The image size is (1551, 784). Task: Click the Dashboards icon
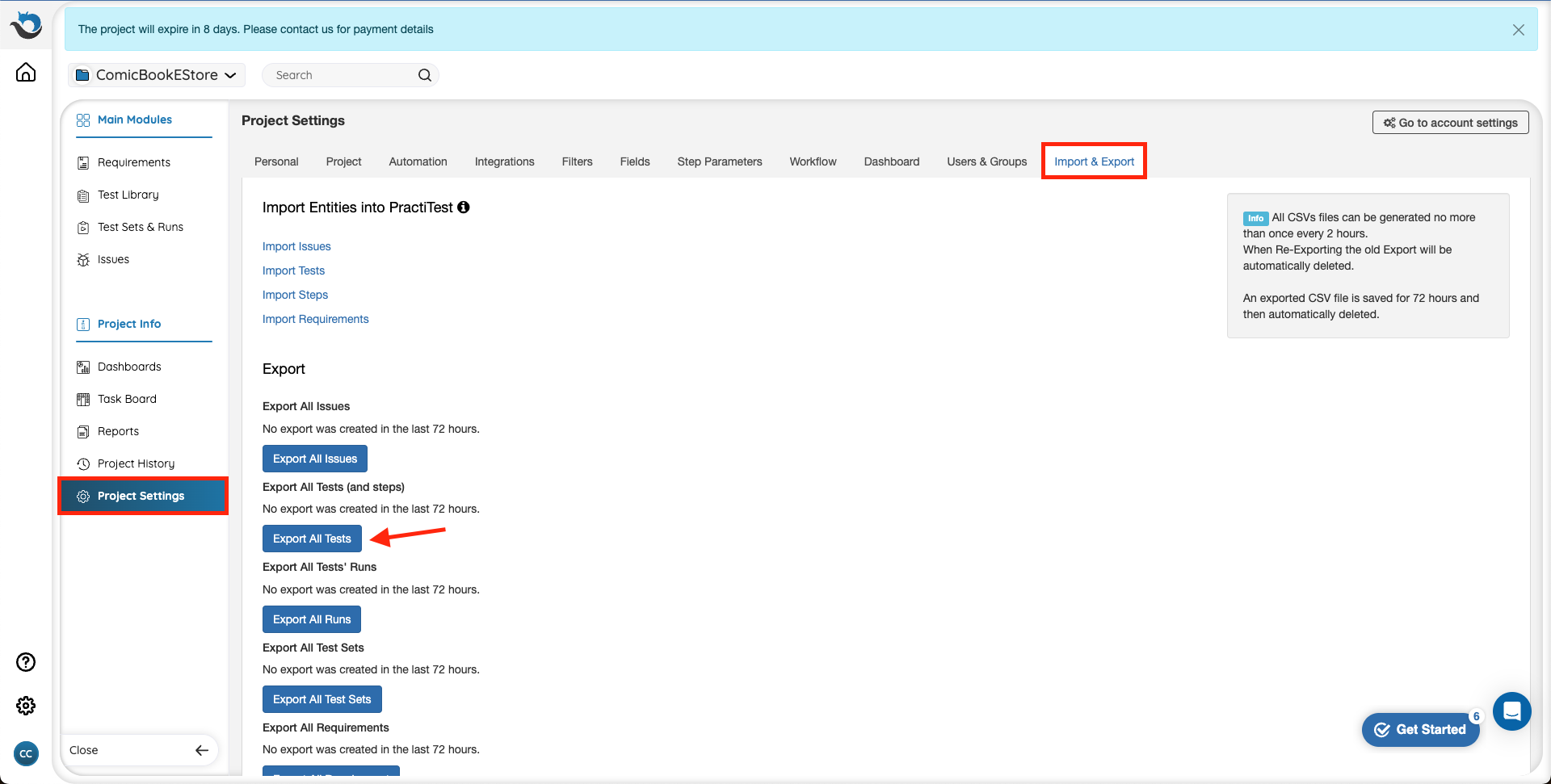click(83, 367)
